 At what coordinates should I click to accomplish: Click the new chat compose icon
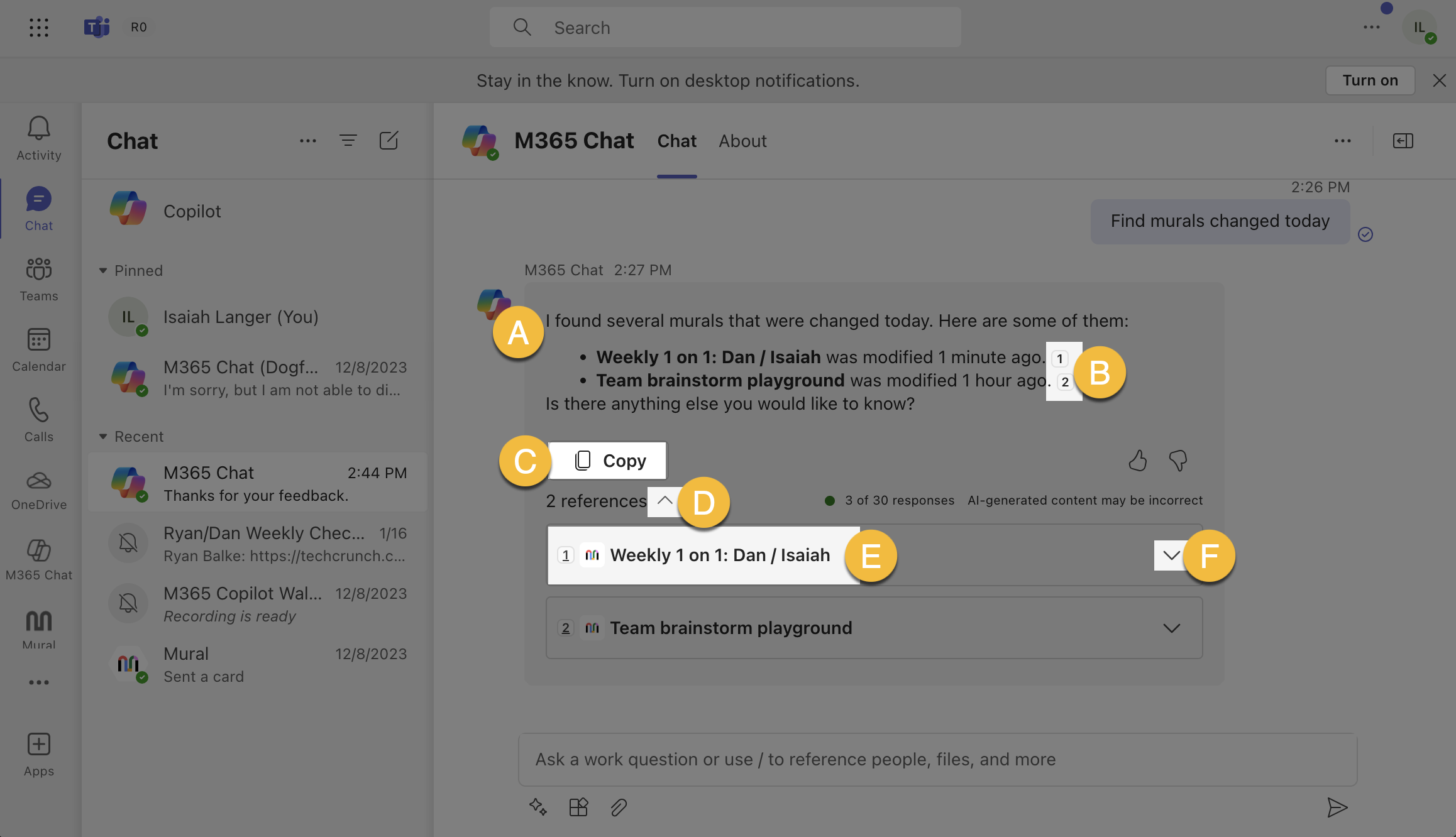click(x=389, y=141)
